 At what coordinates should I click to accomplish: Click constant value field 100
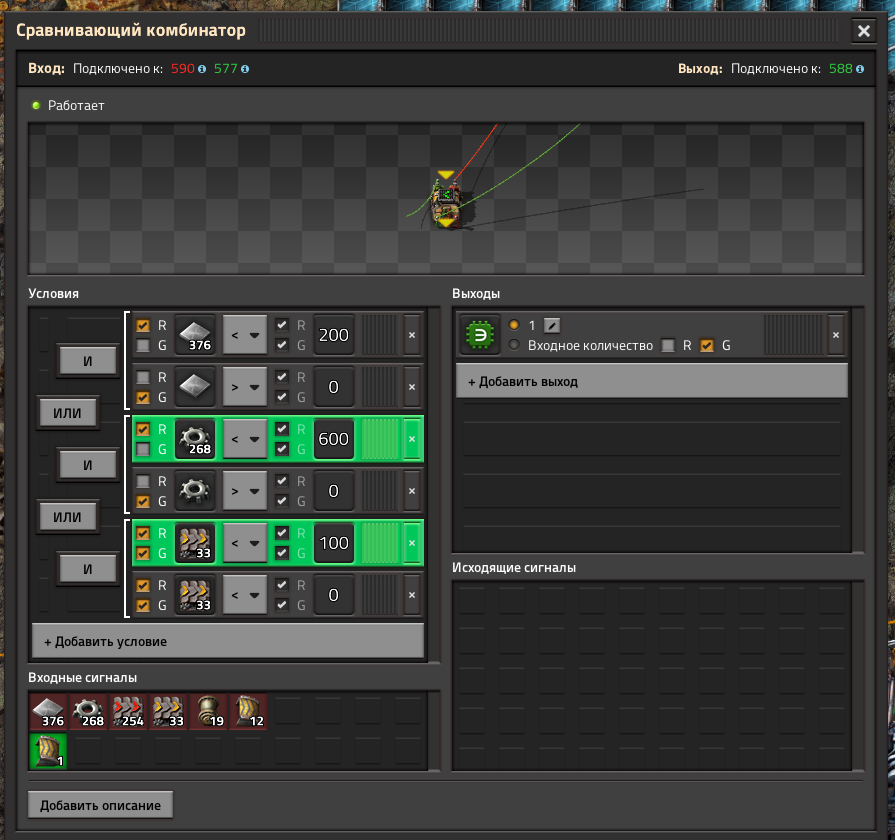(x=334, y=543)
